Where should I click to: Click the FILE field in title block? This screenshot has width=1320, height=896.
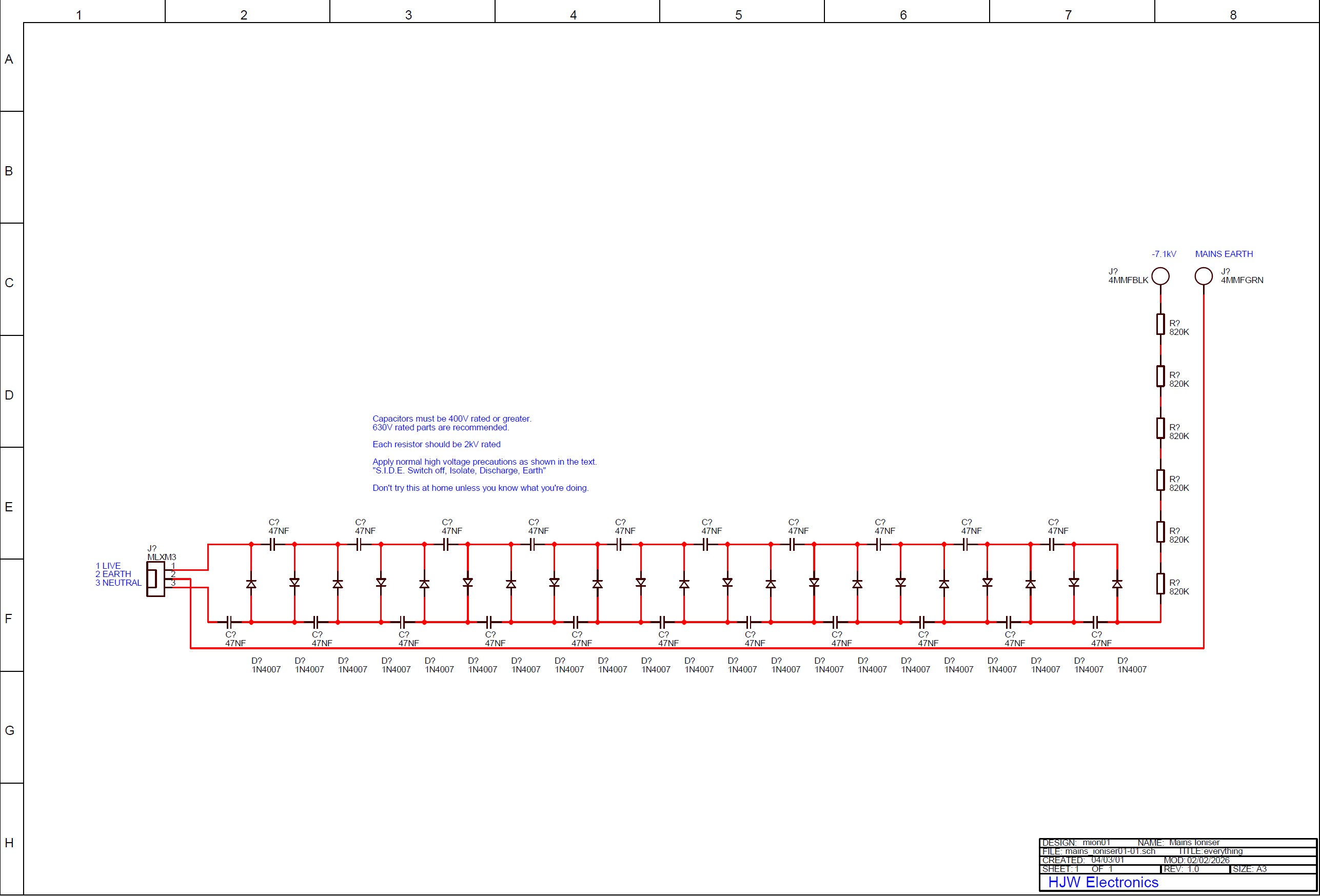click(1098, 851)
